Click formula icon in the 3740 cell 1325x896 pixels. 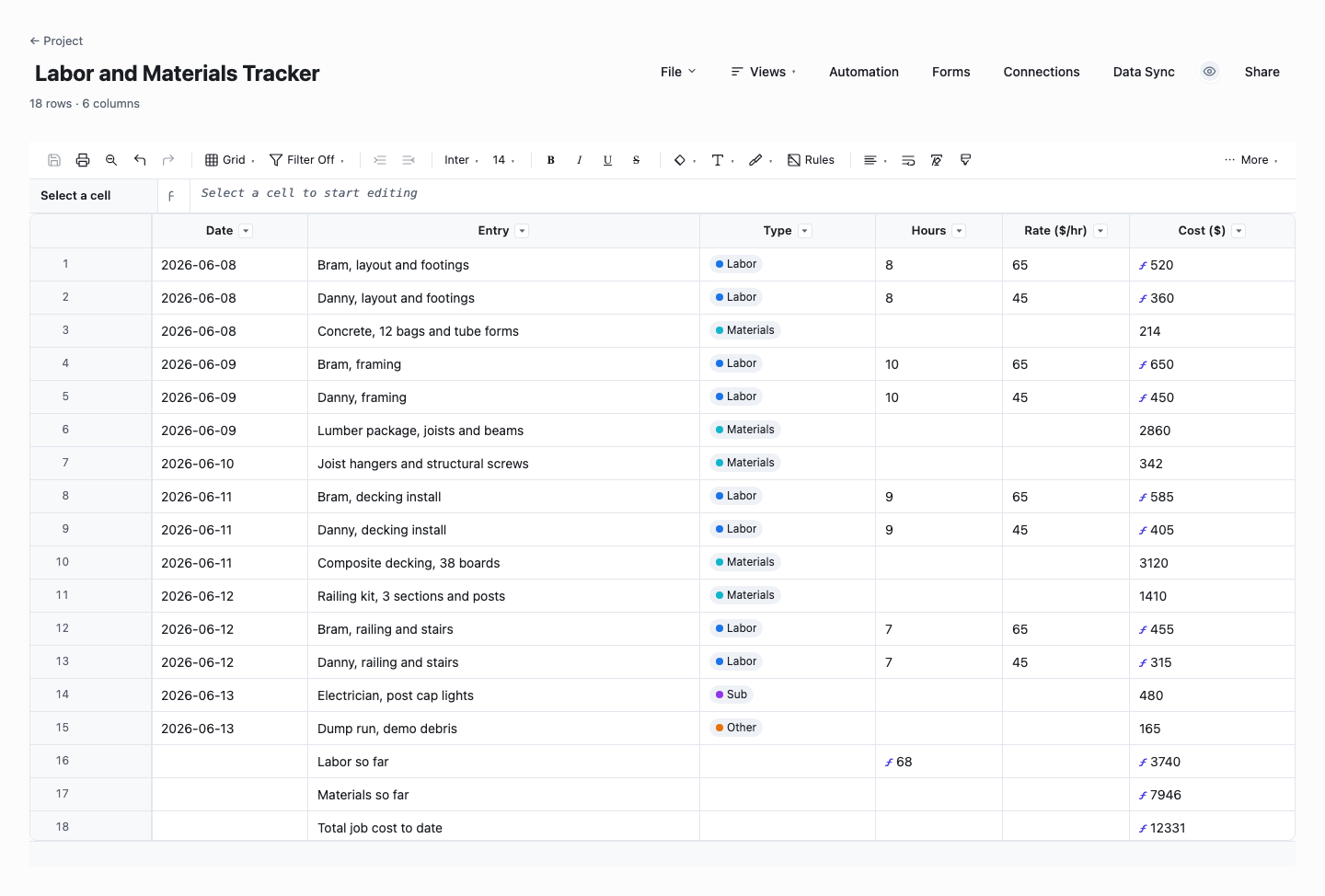click(1143, 763)
